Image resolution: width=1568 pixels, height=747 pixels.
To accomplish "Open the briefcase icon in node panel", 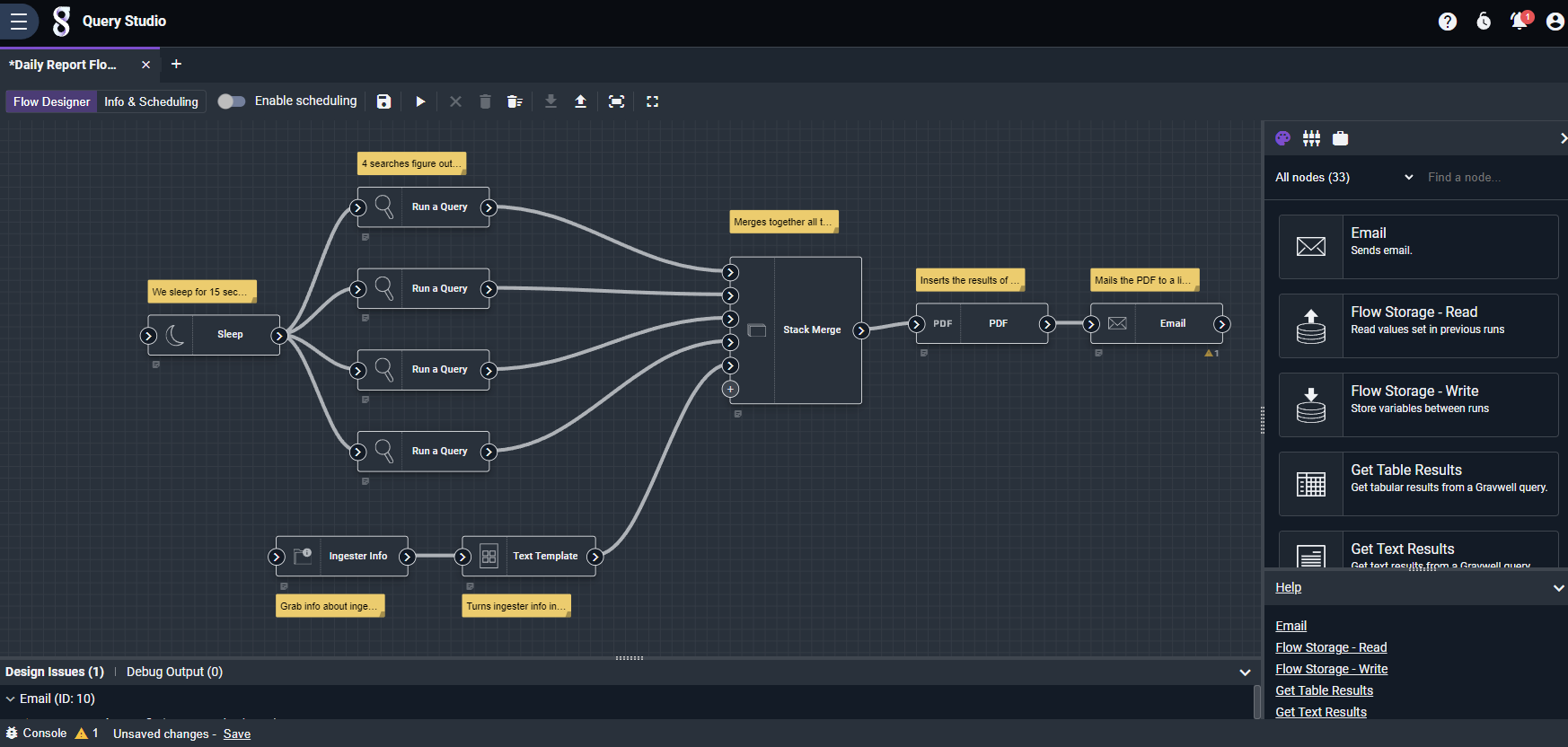I will tap(1340, 138).
